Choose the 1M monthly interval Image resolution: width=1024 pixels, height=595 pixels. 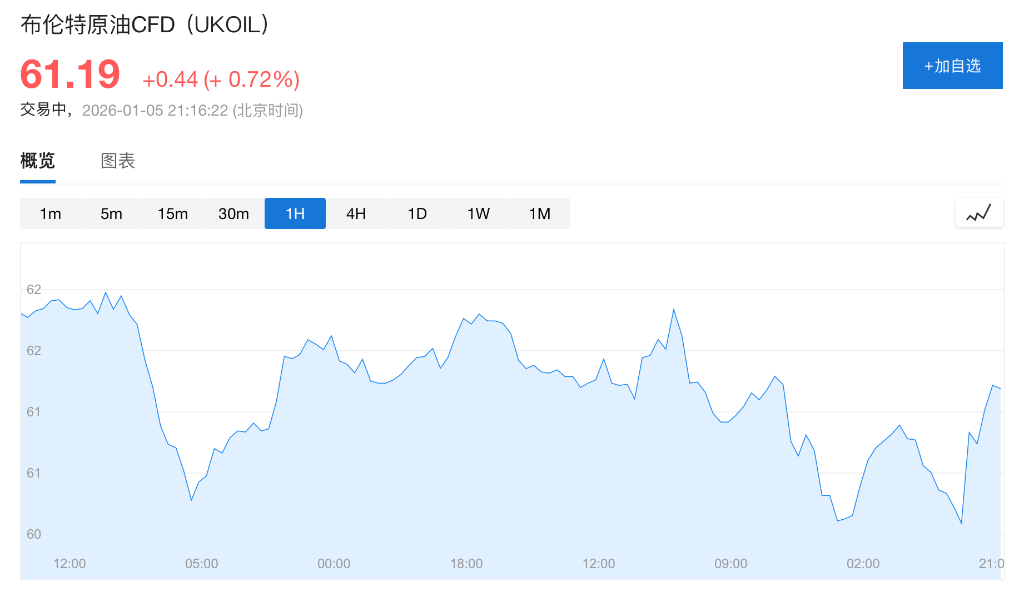click(539, 214)
